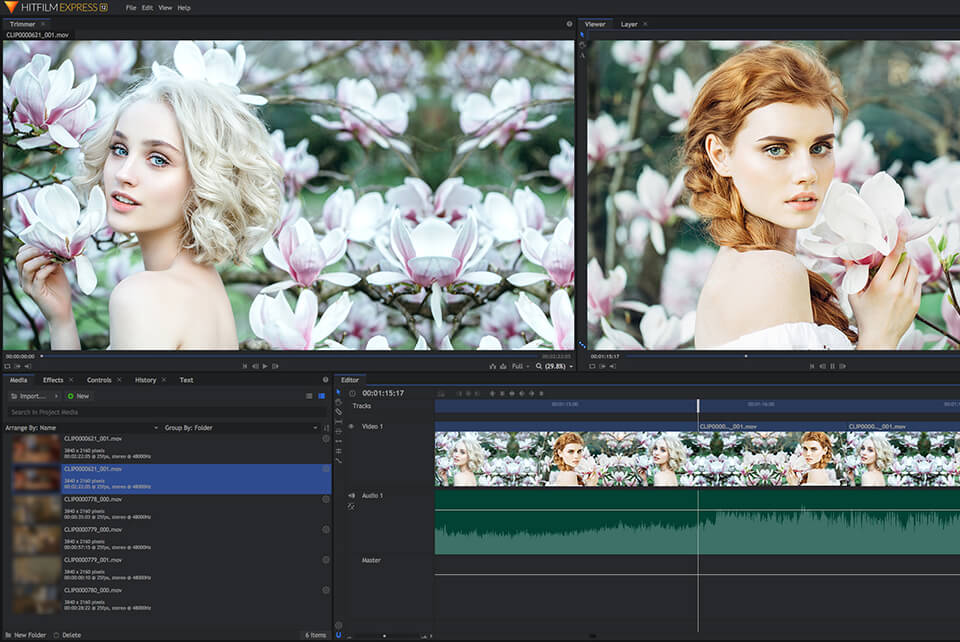This screenshot has height=642, width=960.
Task: Mute the Audio 1 track
Action: (351, 496)
